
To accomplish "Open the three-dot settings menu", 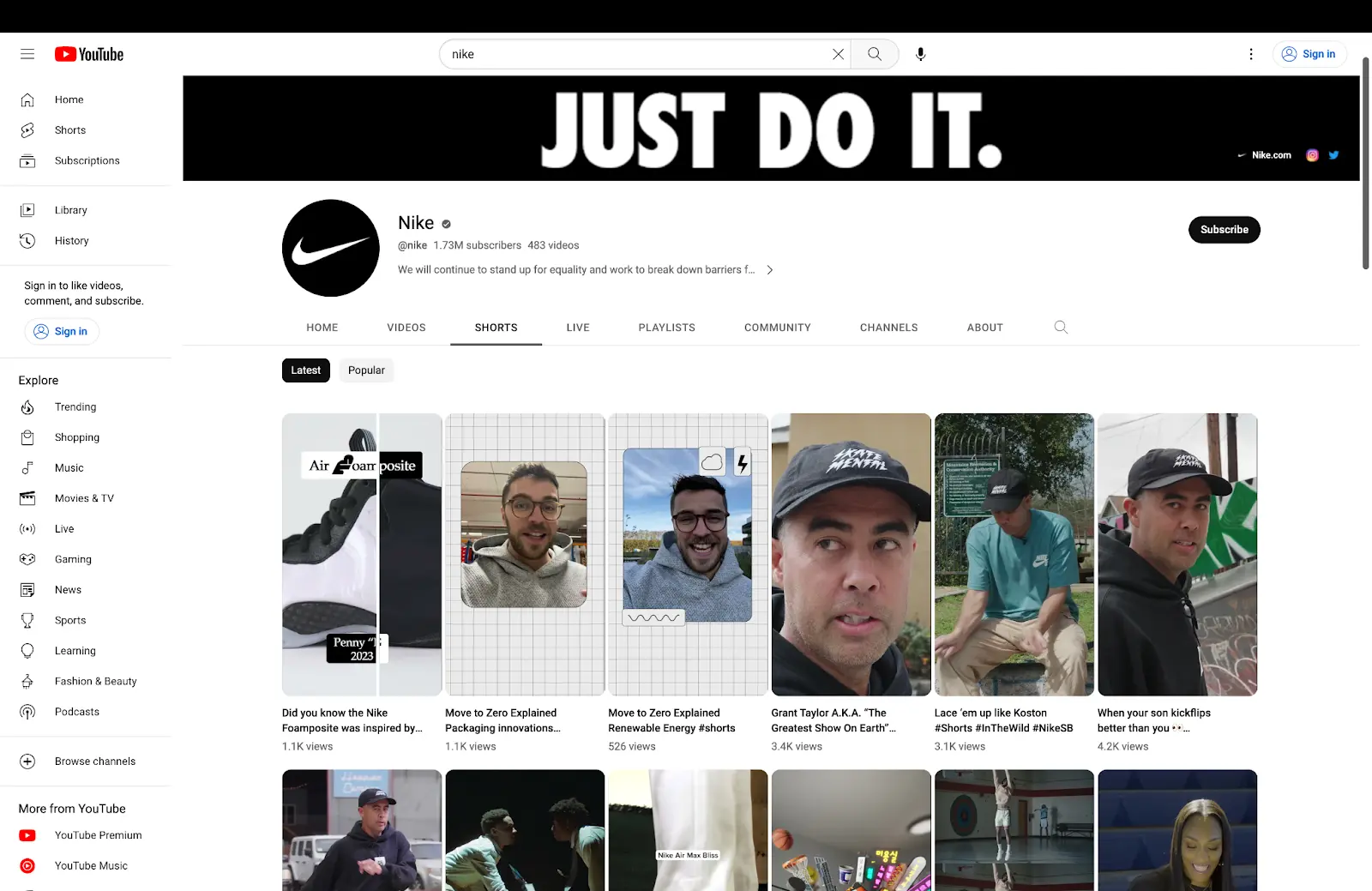I will point(1251,54).
